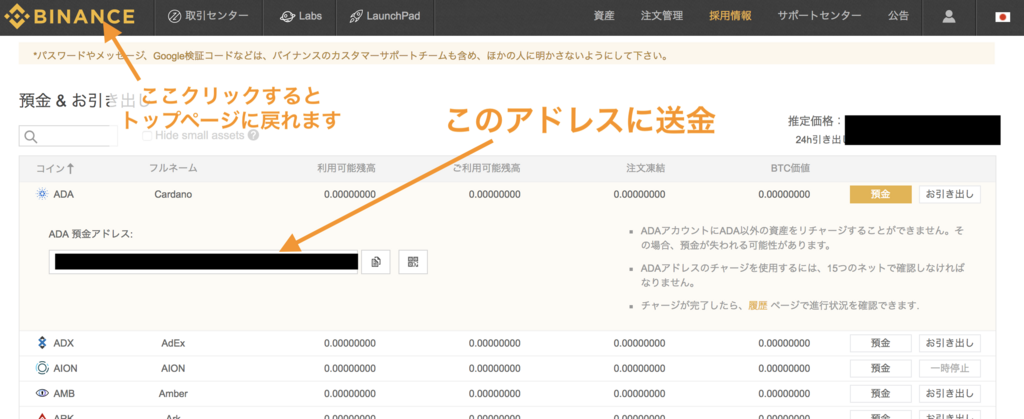The image size is (1024, 419).
Task: Click the ADA coin icon
Action: tap(42, 194)
